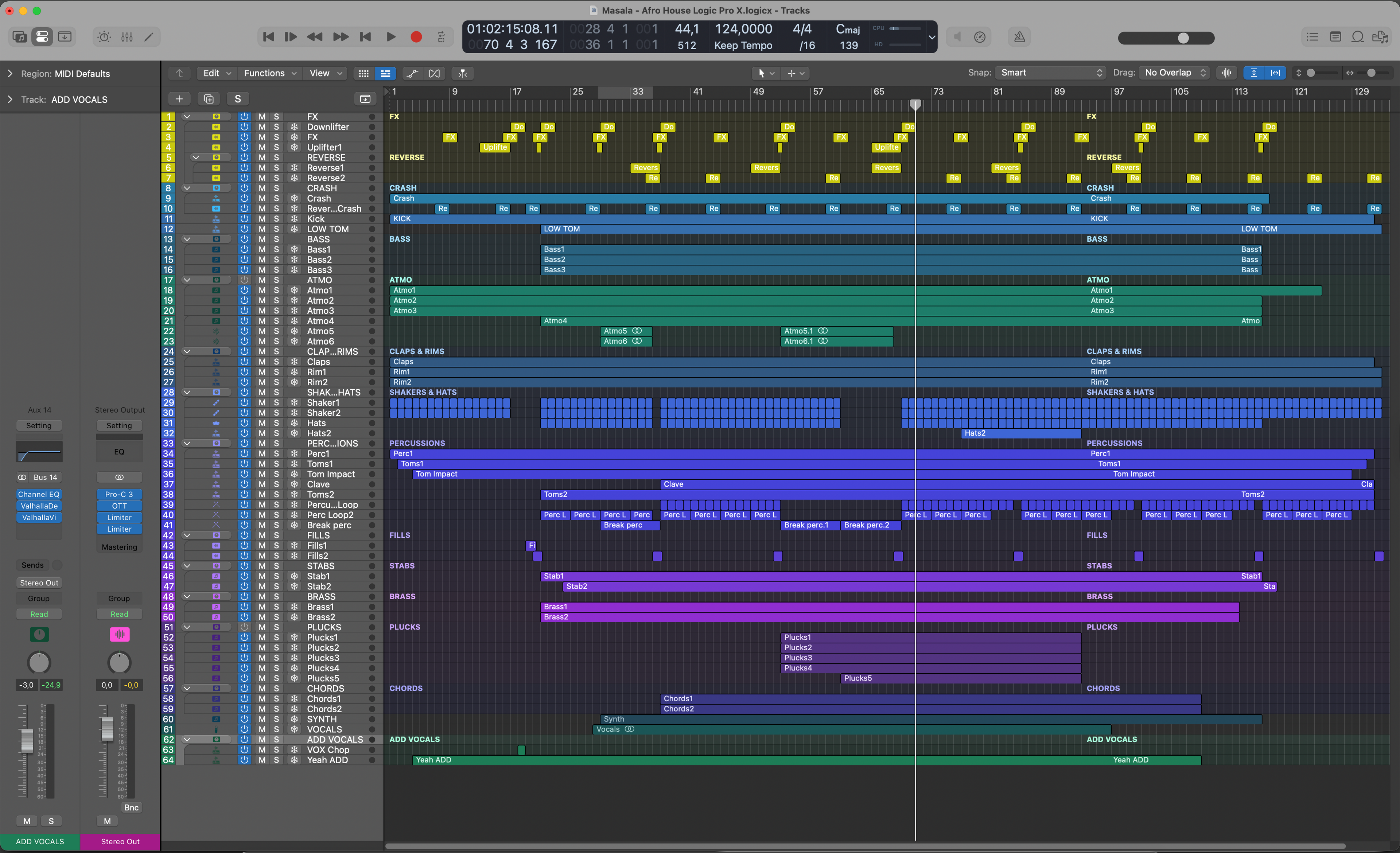Viewport: 1400px width, 853px height.
Task: Start playback with Play button
Action: 391,37
